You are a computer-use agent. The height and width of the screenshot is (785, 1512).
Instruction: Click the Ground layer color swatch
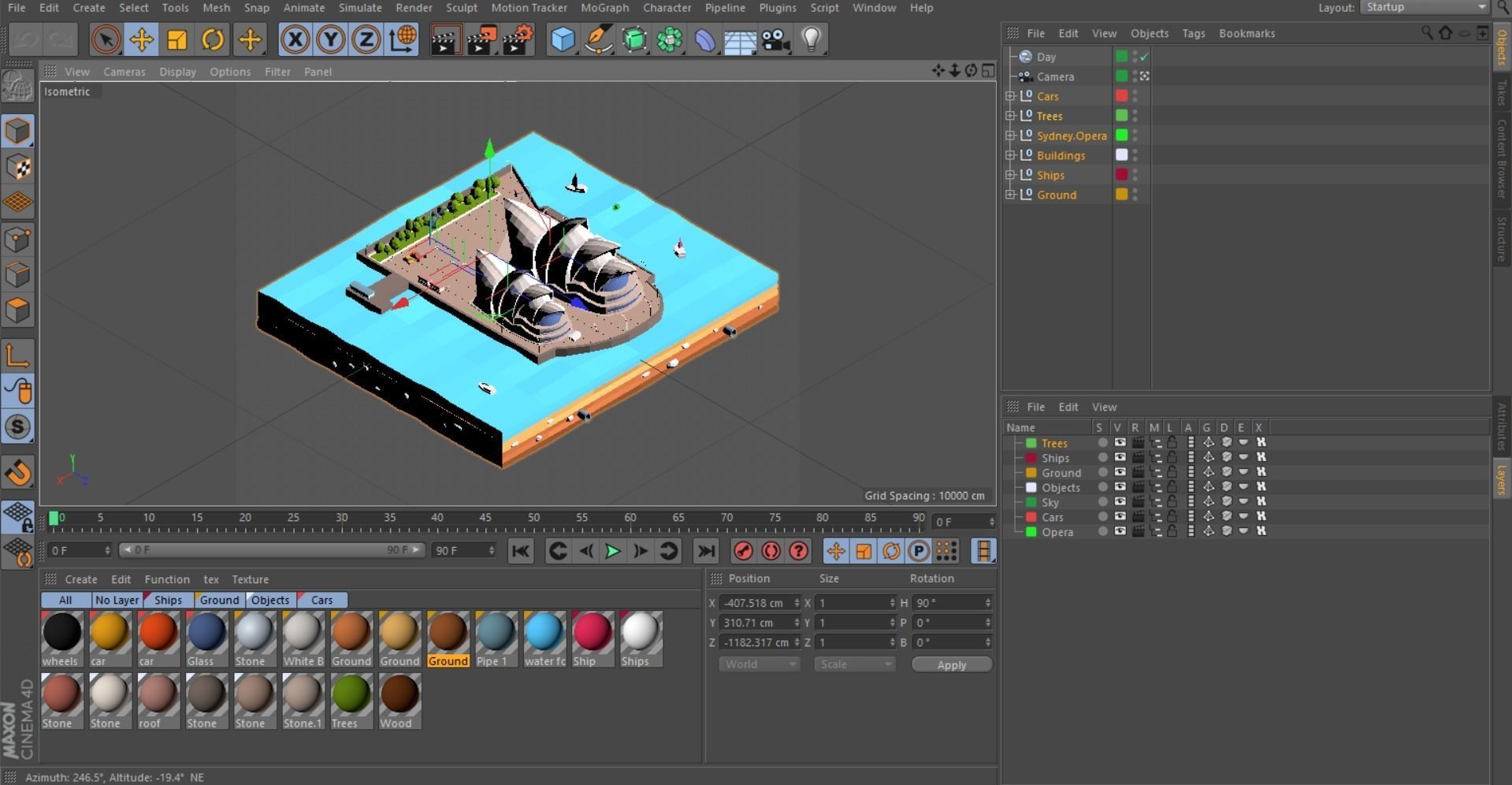1031,473
